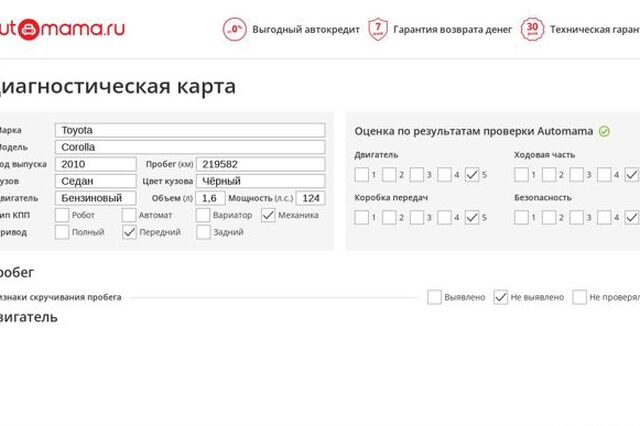Viewport: 640px width, 426px height.
Task: Set Коробка передач rating to 1
Action: pos(362,217)
